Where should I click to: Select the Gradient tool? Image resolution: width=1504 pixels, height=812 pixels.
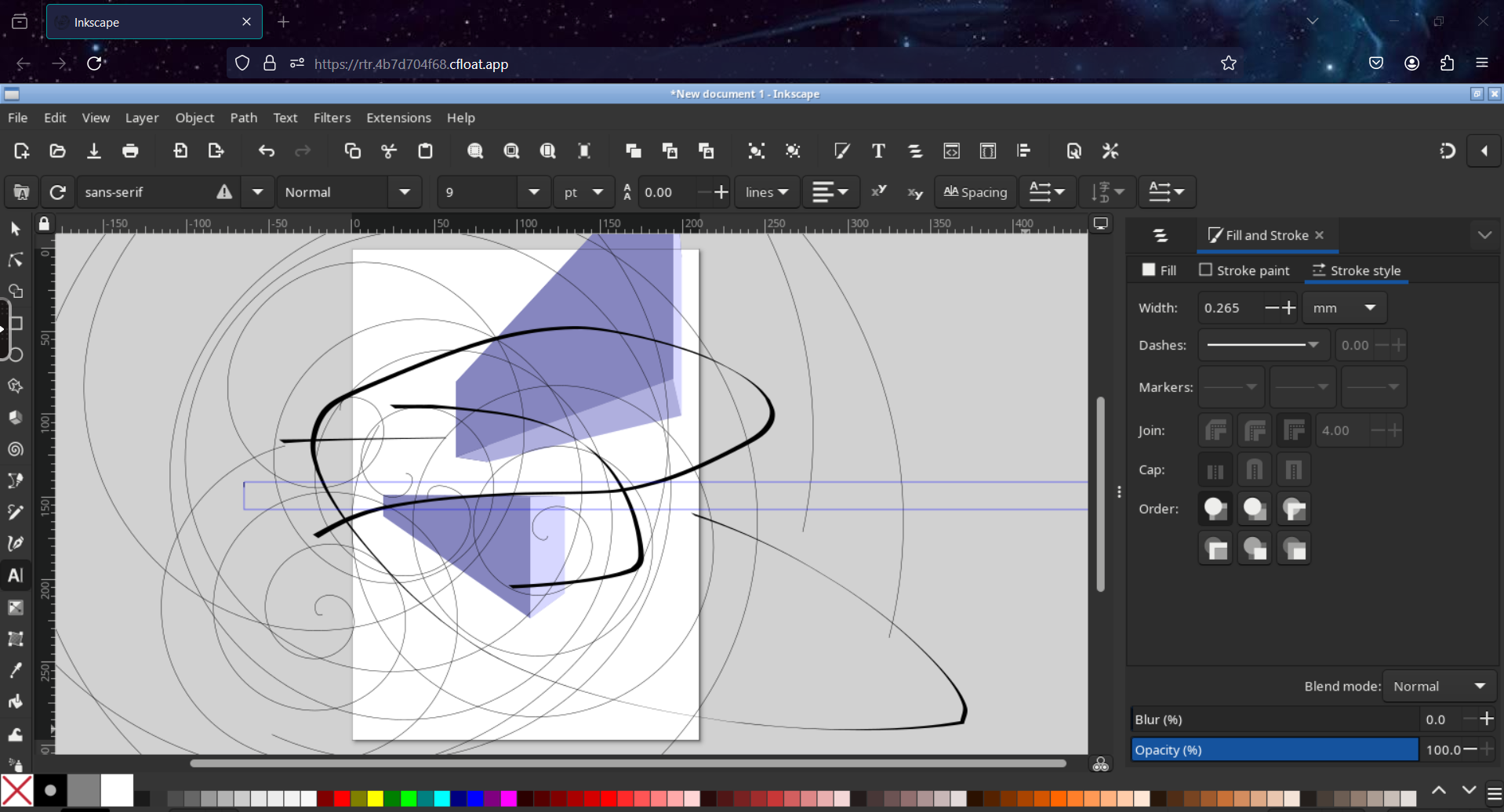tap(16, 607)
